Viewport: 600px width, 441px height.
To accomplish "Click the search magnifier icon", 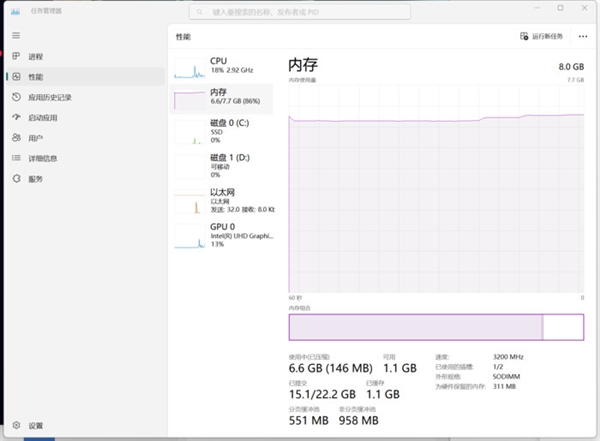I will pos(199,12).
